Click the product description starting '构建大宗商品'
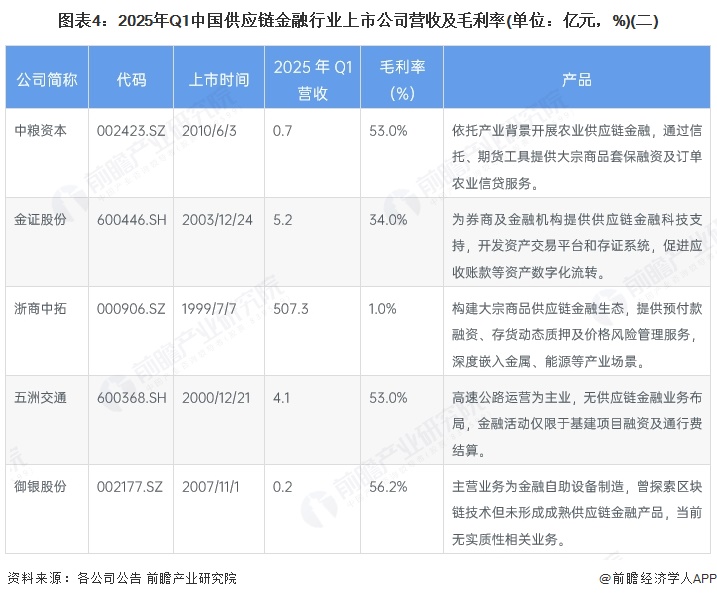This screenshot has height=599, width=717. (x=577, y=335)
